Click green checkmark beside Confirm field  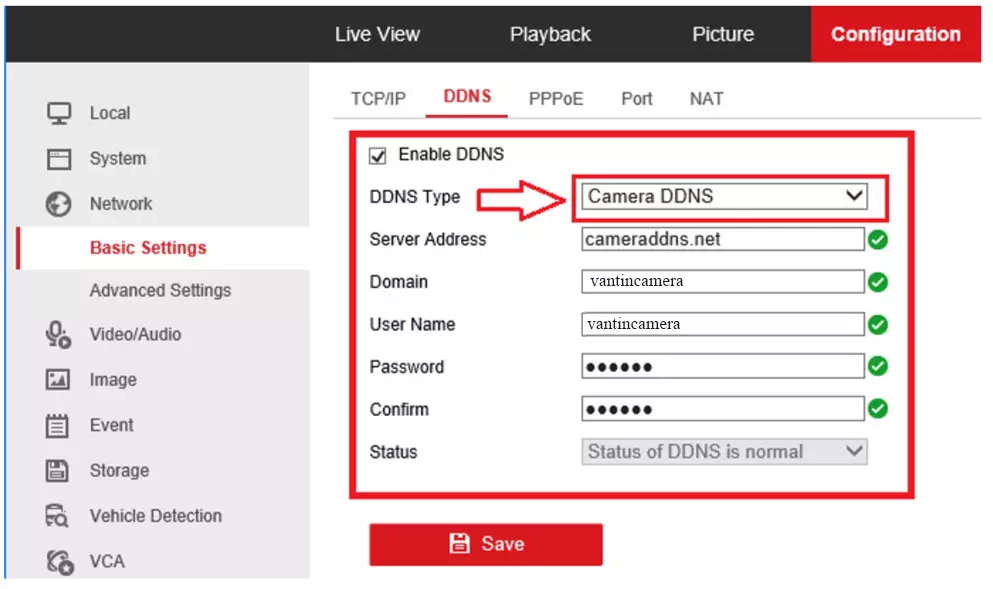(878, 408)
